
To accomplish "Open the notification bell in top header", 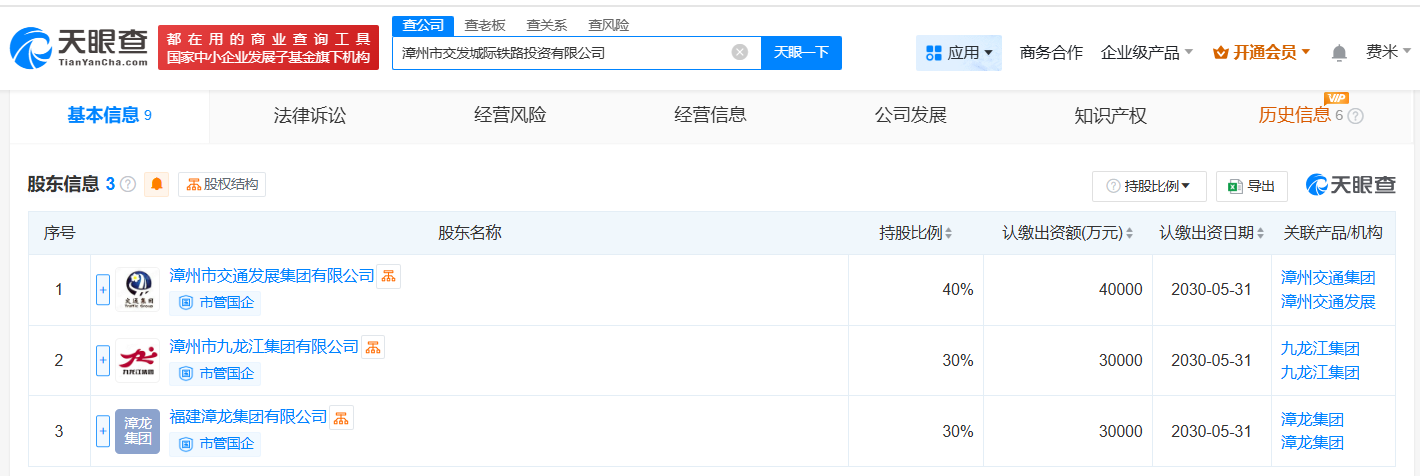I will [x=1339, y=52].
